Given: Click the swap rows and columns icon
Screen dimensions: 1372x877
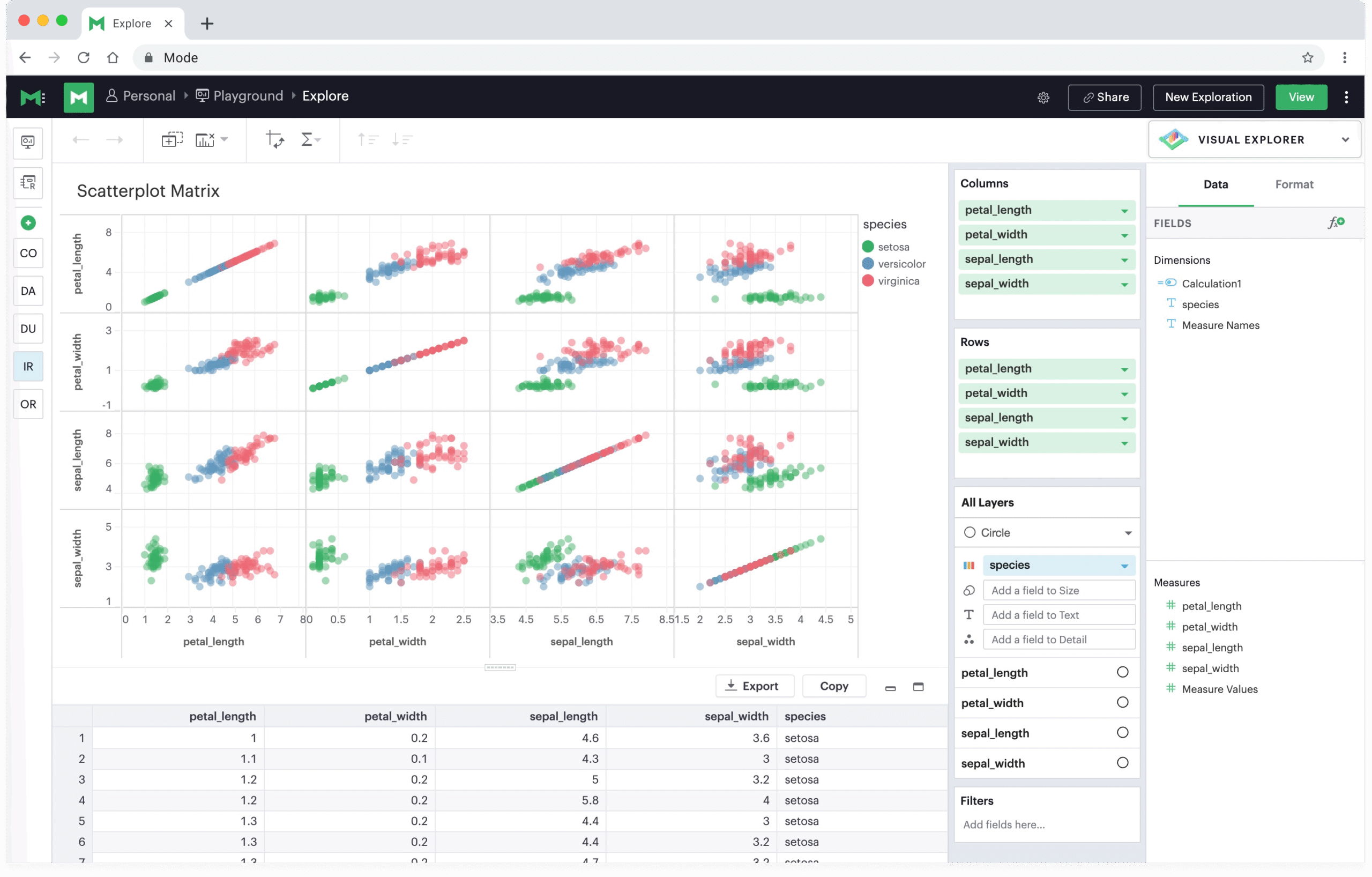Looking at the screenshot, I should pos(275,139).
